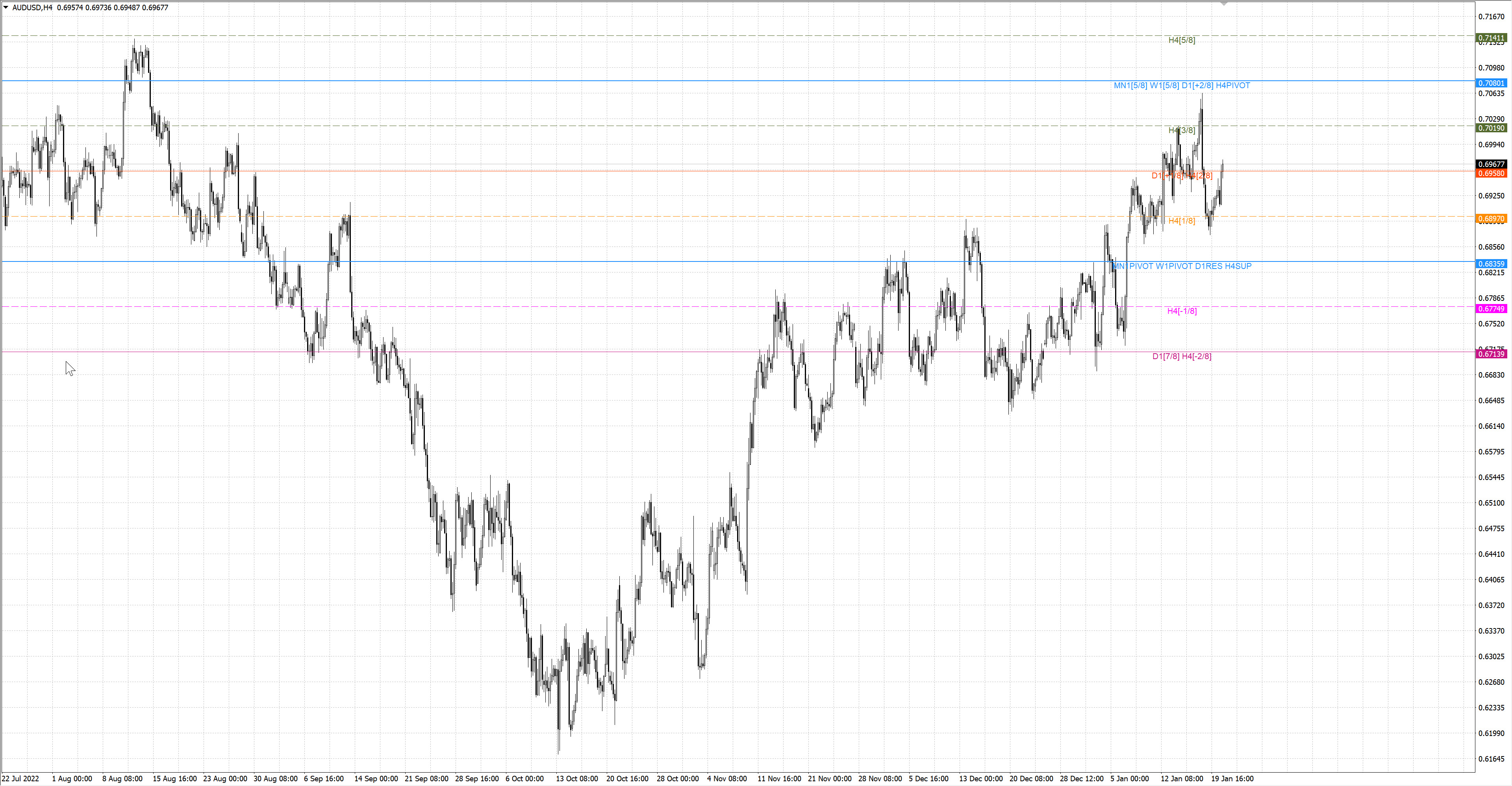This screenshot has width=1512, height=786.
Task: Click the 28 Nov 08:00 time label
Action: (880, 779)
